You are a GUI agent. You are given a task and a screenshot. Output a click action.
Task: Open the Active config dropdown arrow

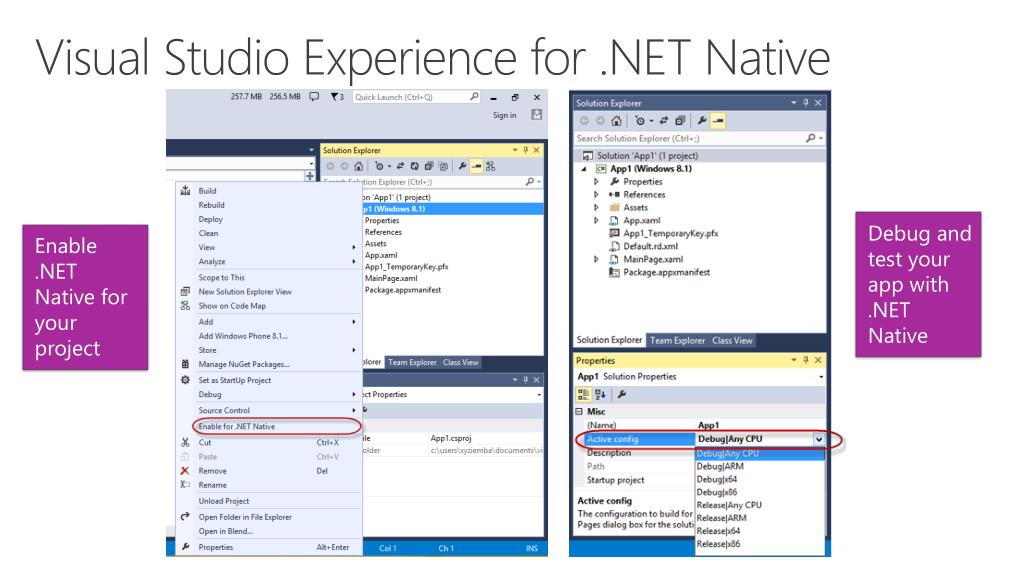818,439
